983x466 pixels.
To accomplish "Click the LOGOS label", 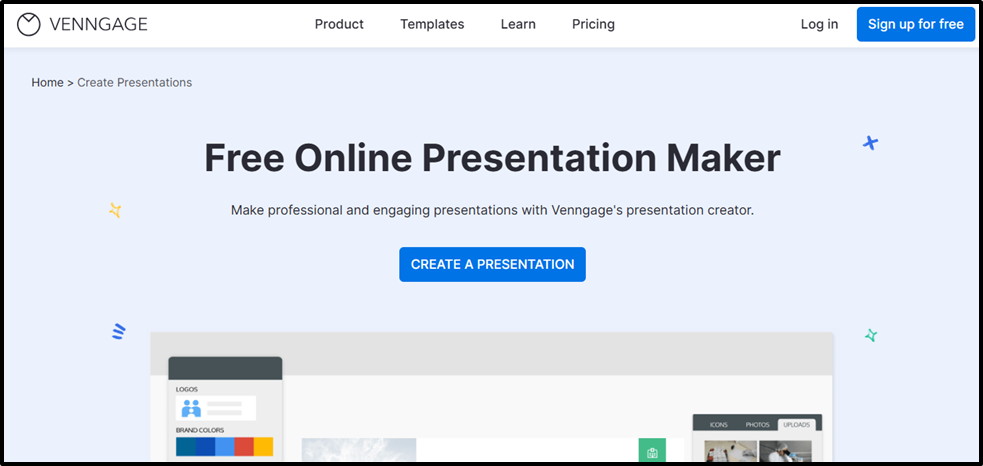I will [187, 389].
